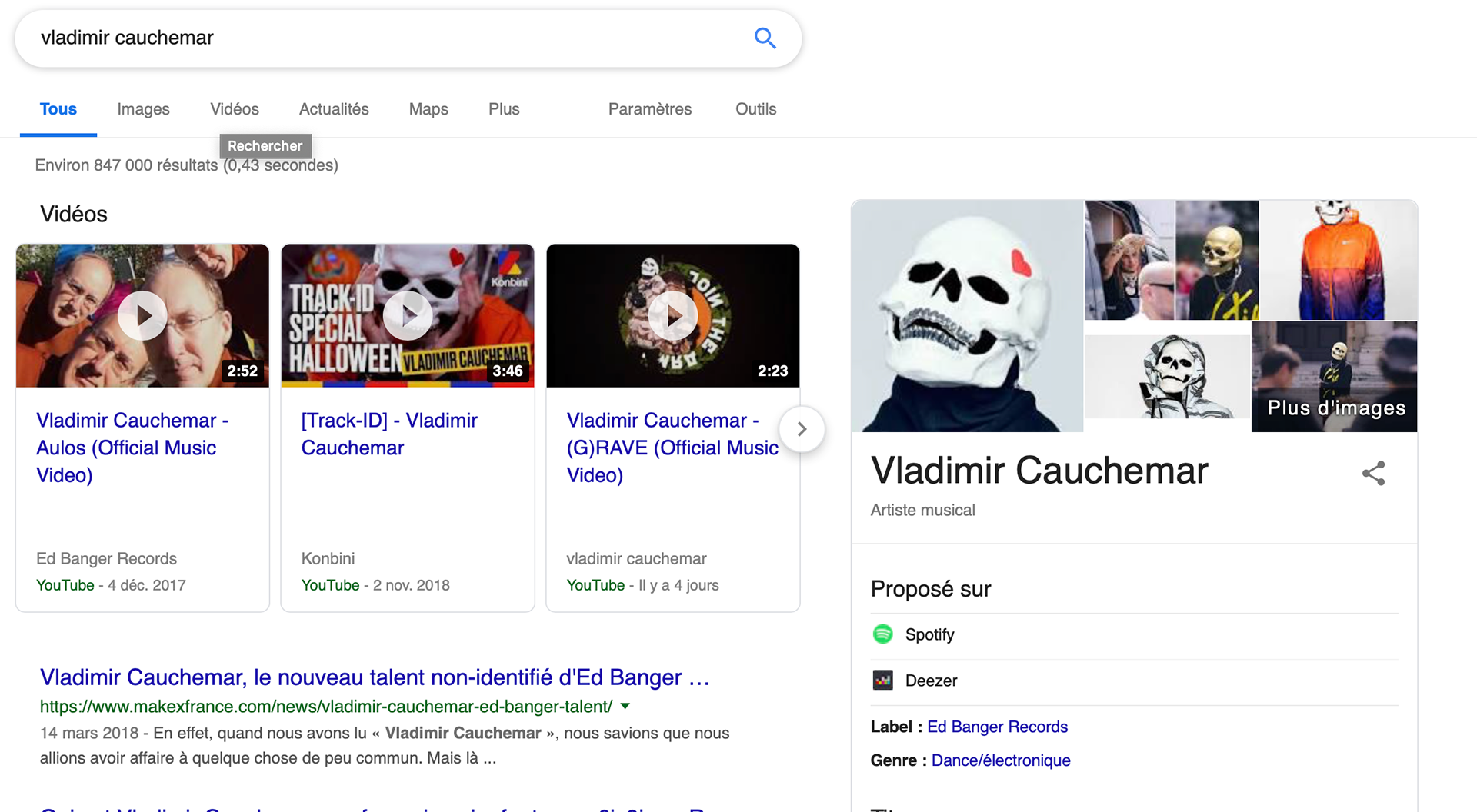Open the camo hoodie skull thumbnail
1477x812 pixels.
point(1167,377)
